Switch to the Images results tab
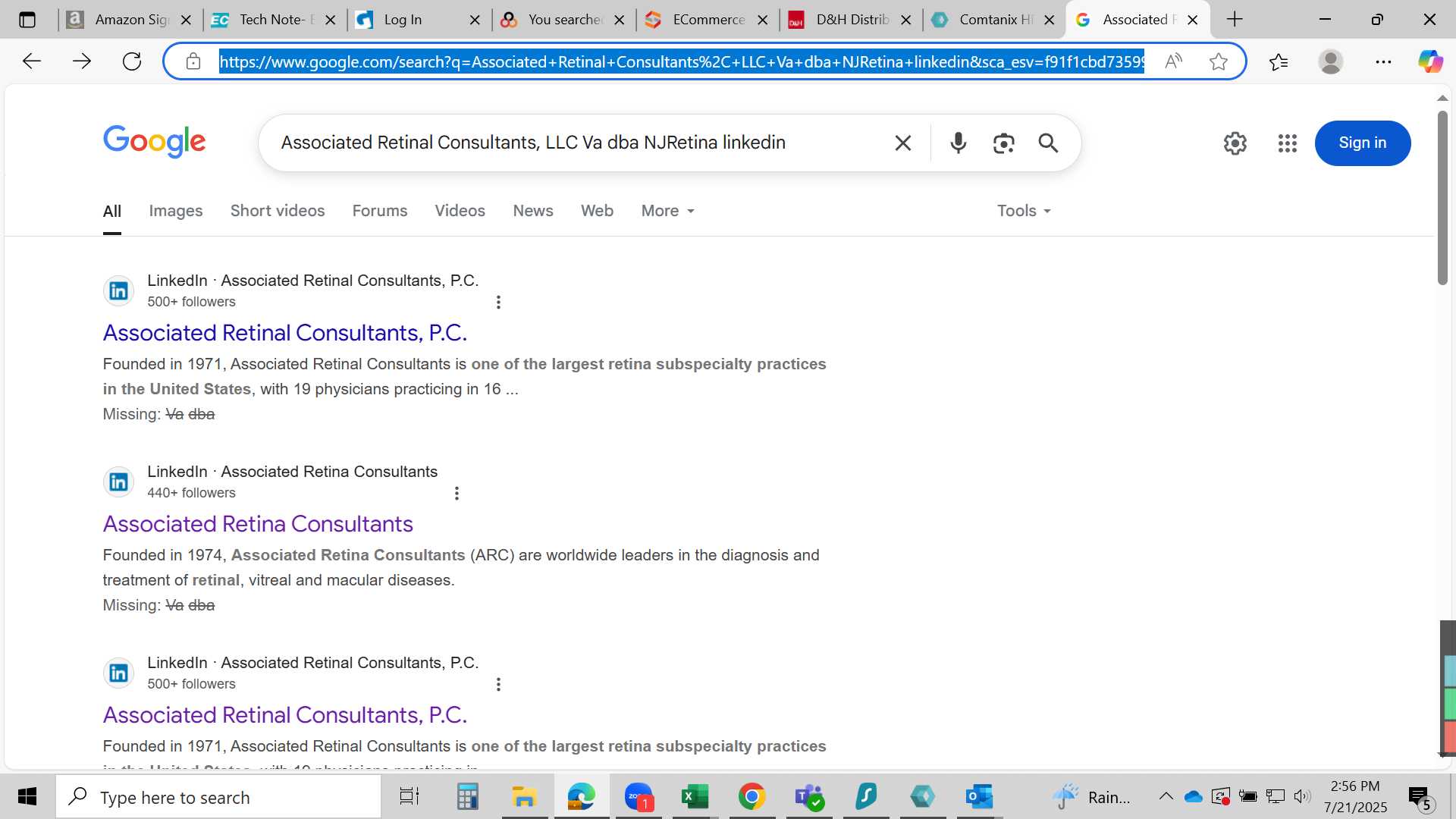The image size is (1456, 819). 176,211
